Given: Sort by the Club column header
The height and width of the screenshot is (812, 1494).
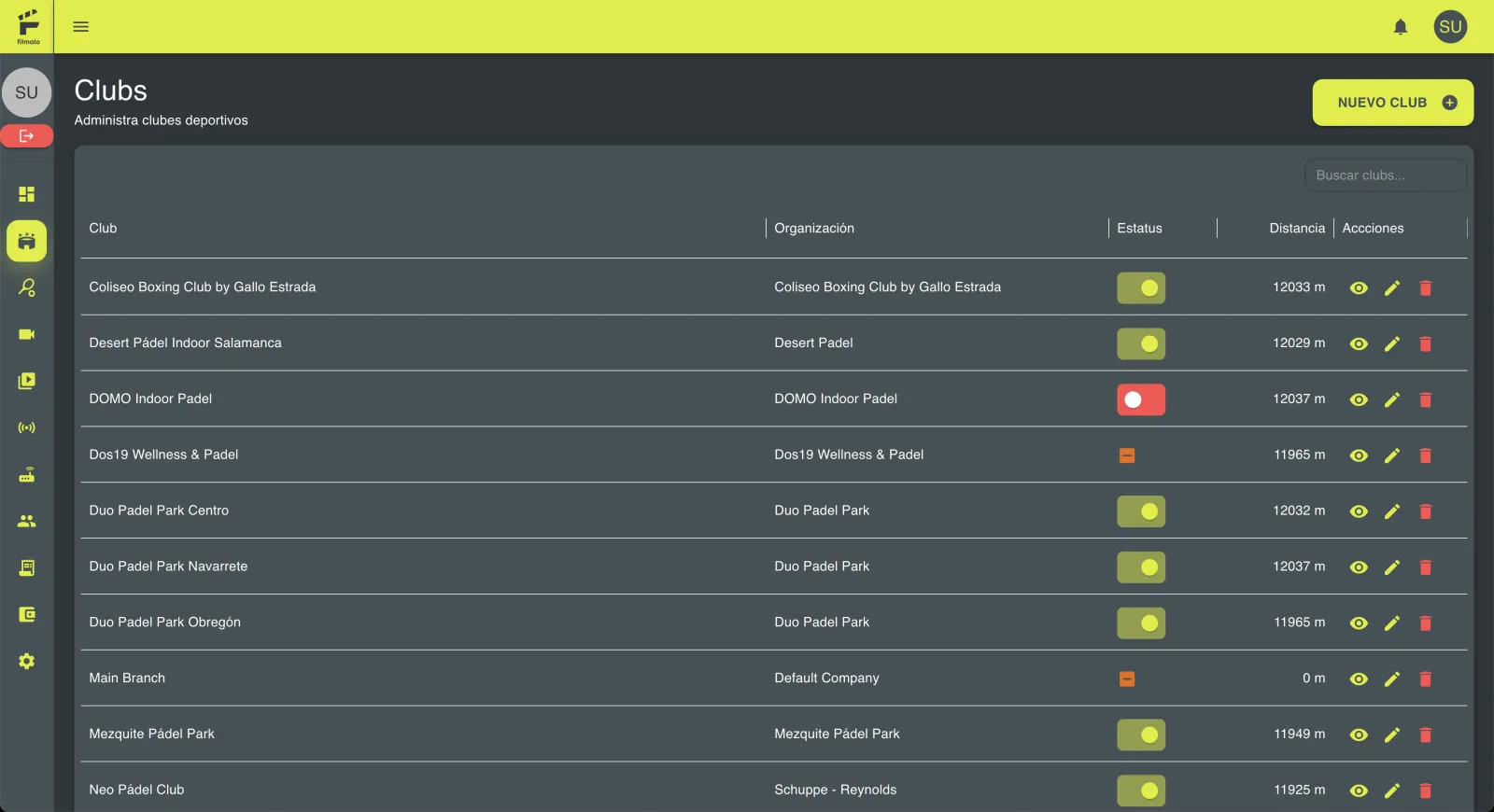Looking at the screenshot, I should click(x=103, y=229).
